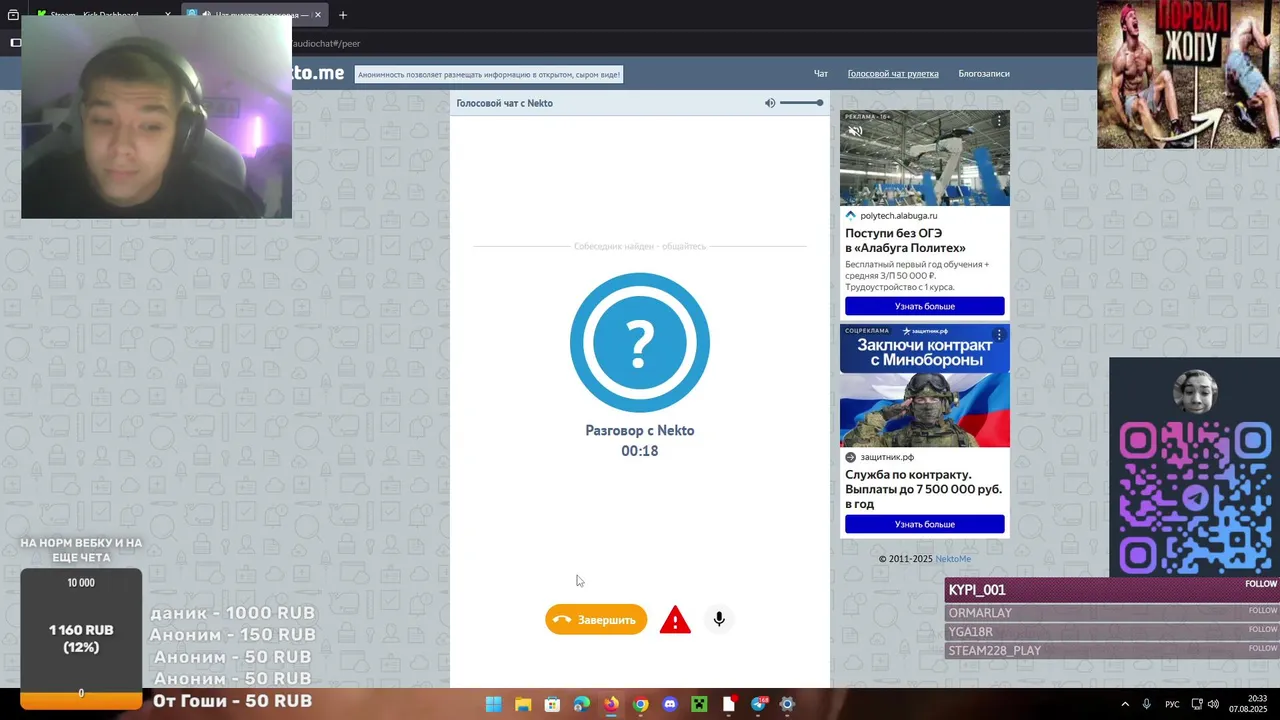Open Microsoft Store from the taskbar

[x=552, y=704]
